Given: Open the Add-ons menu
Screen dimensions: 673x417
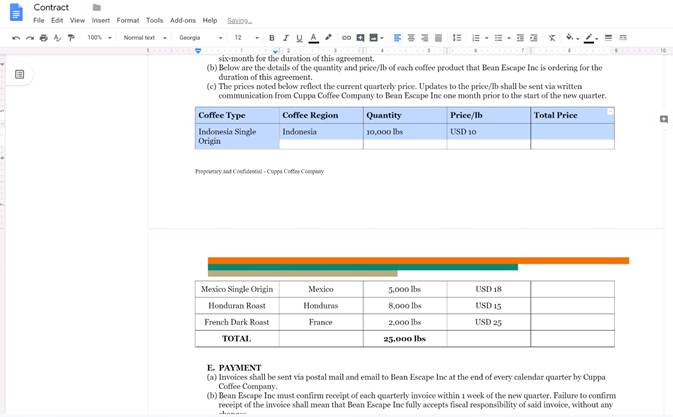Looking at the screenshot, I should tap(183, 20).
